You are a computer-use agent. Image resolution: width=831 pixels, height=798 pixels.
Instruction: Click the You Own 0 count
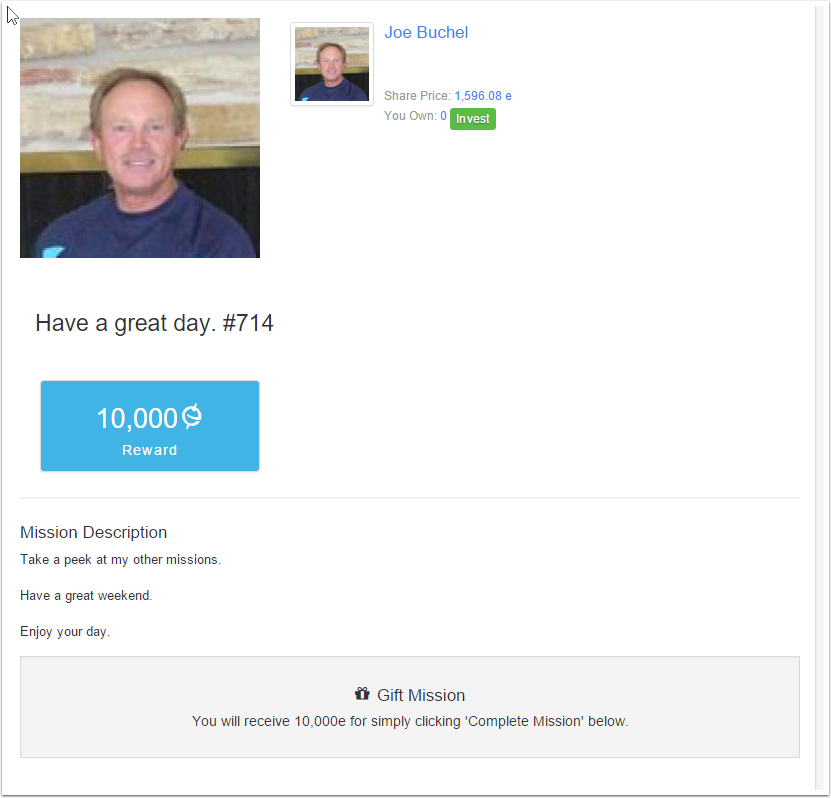pyautogui.click(x=443, y=116)
